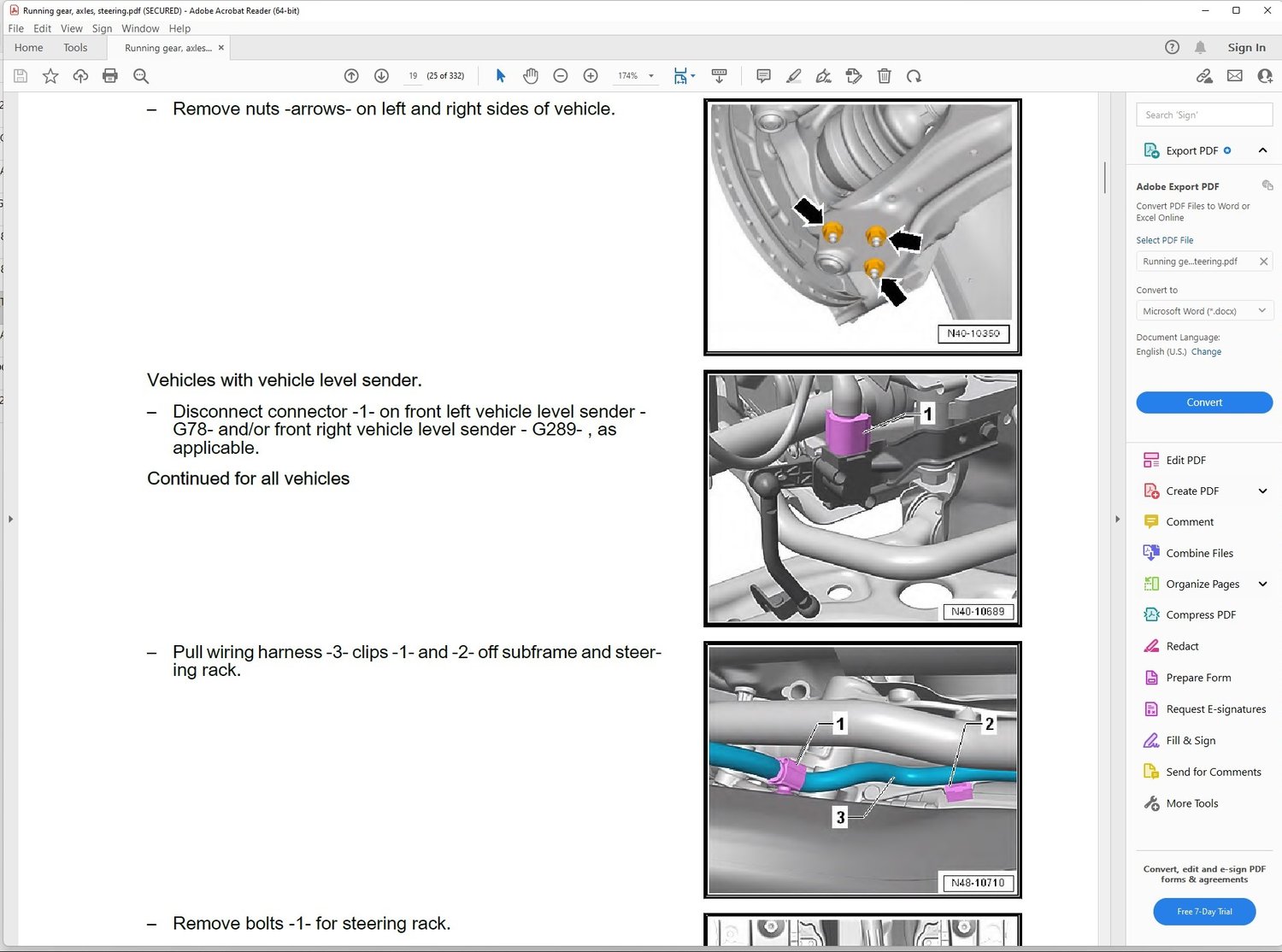Print the document with the printer icon
Screen dimensions: 1282x952
pyautogui.click(x=110, y=76)
